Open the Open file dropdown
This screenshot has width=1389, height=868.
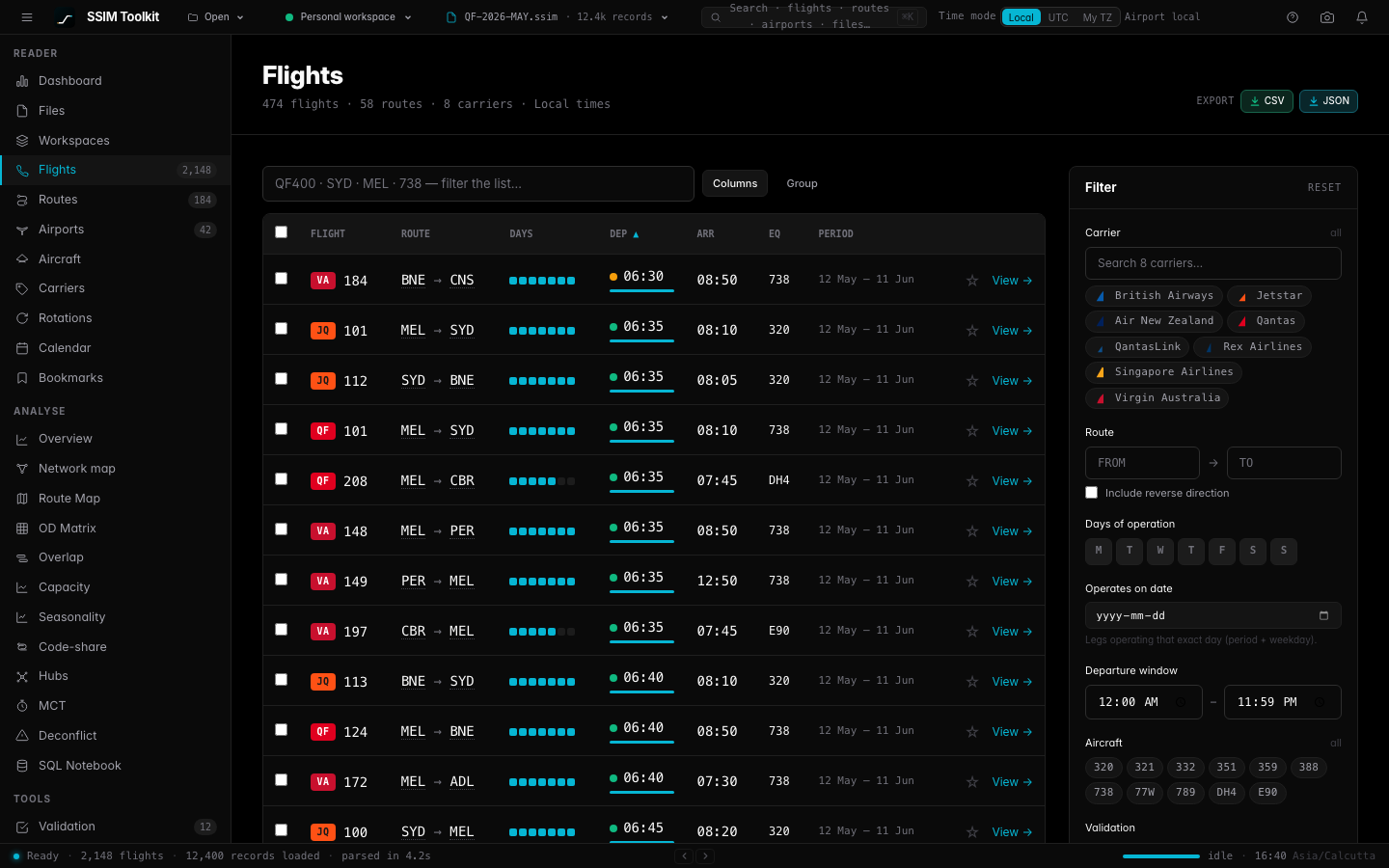[216, 17]
